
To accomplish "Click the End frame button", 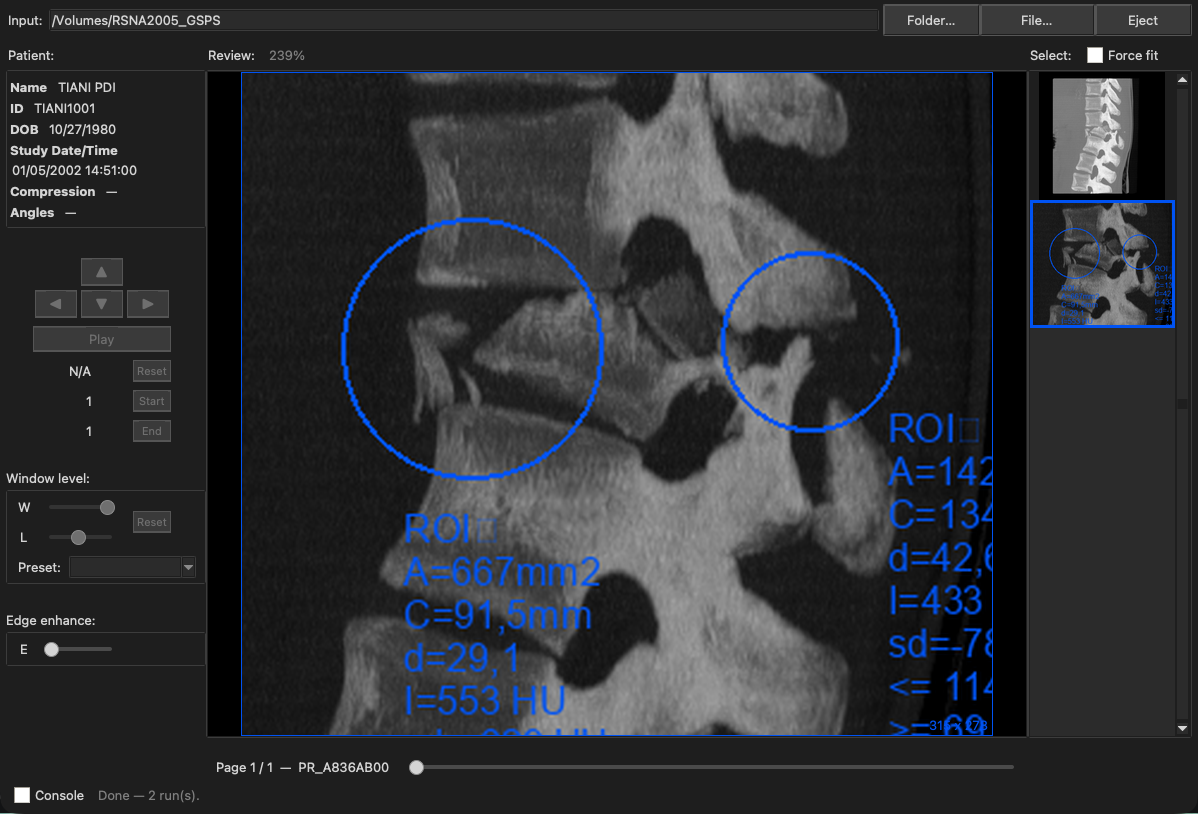I will pyautogui.click(x=151, y=431).
